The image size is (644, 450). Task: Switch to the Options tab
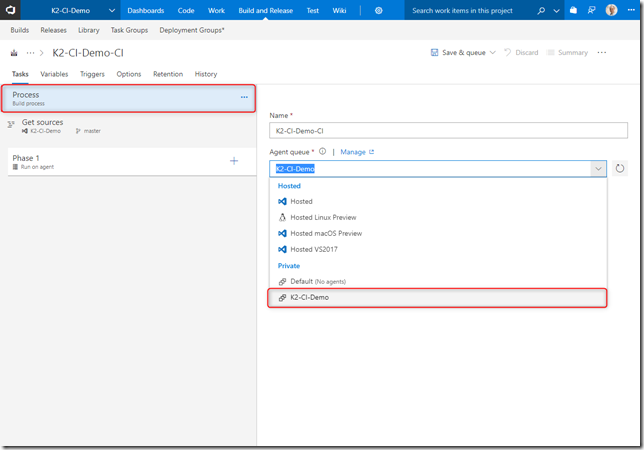pos(129,74)
